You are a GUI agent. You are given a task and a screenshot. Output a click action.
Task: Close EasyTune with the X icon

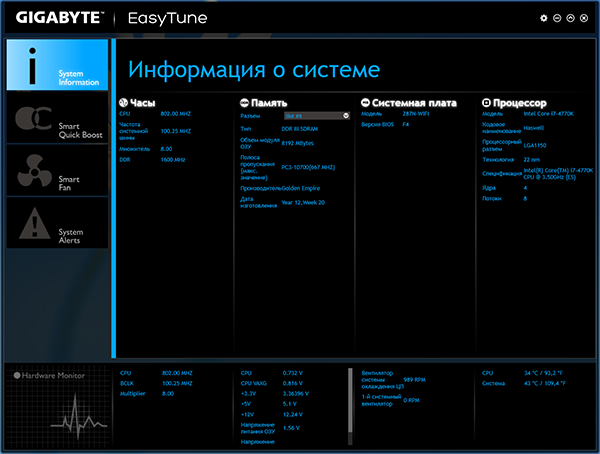584,18
